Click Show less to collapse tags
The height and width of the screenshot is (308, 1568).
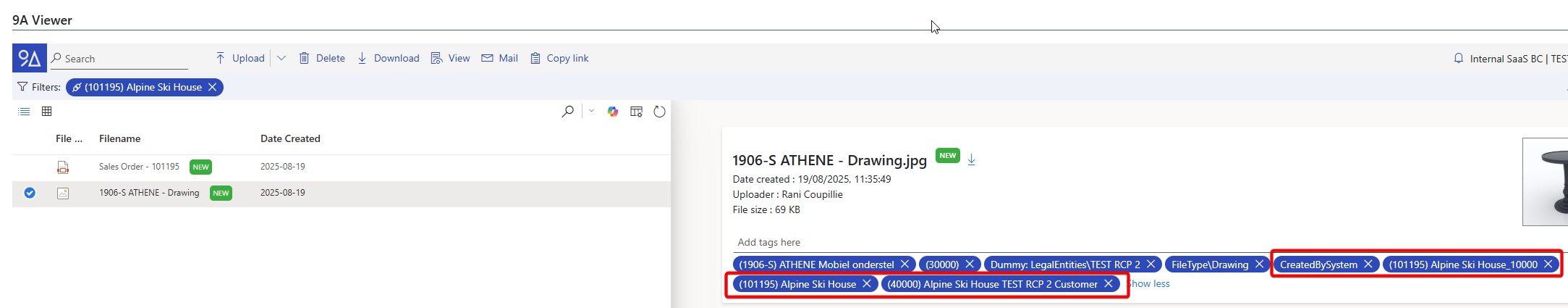click(1150, 284)
